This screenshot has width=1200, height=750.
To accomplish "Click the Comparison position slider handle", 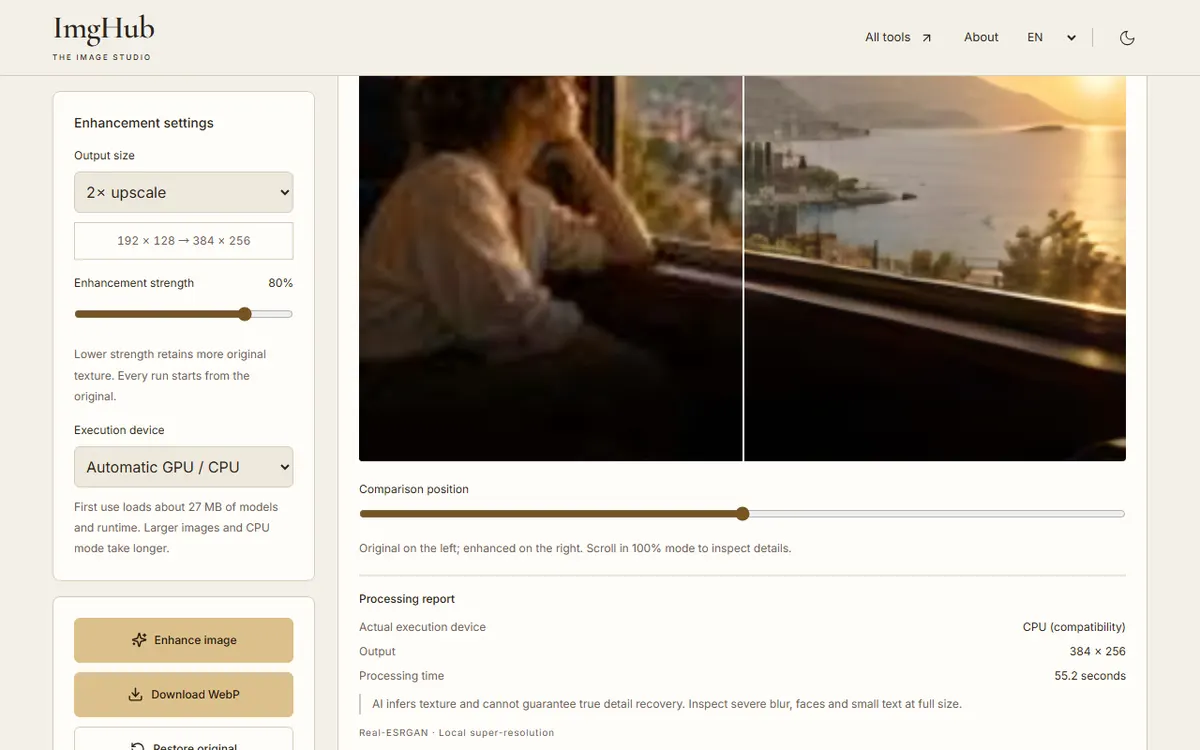I will [x=742, y=514].
